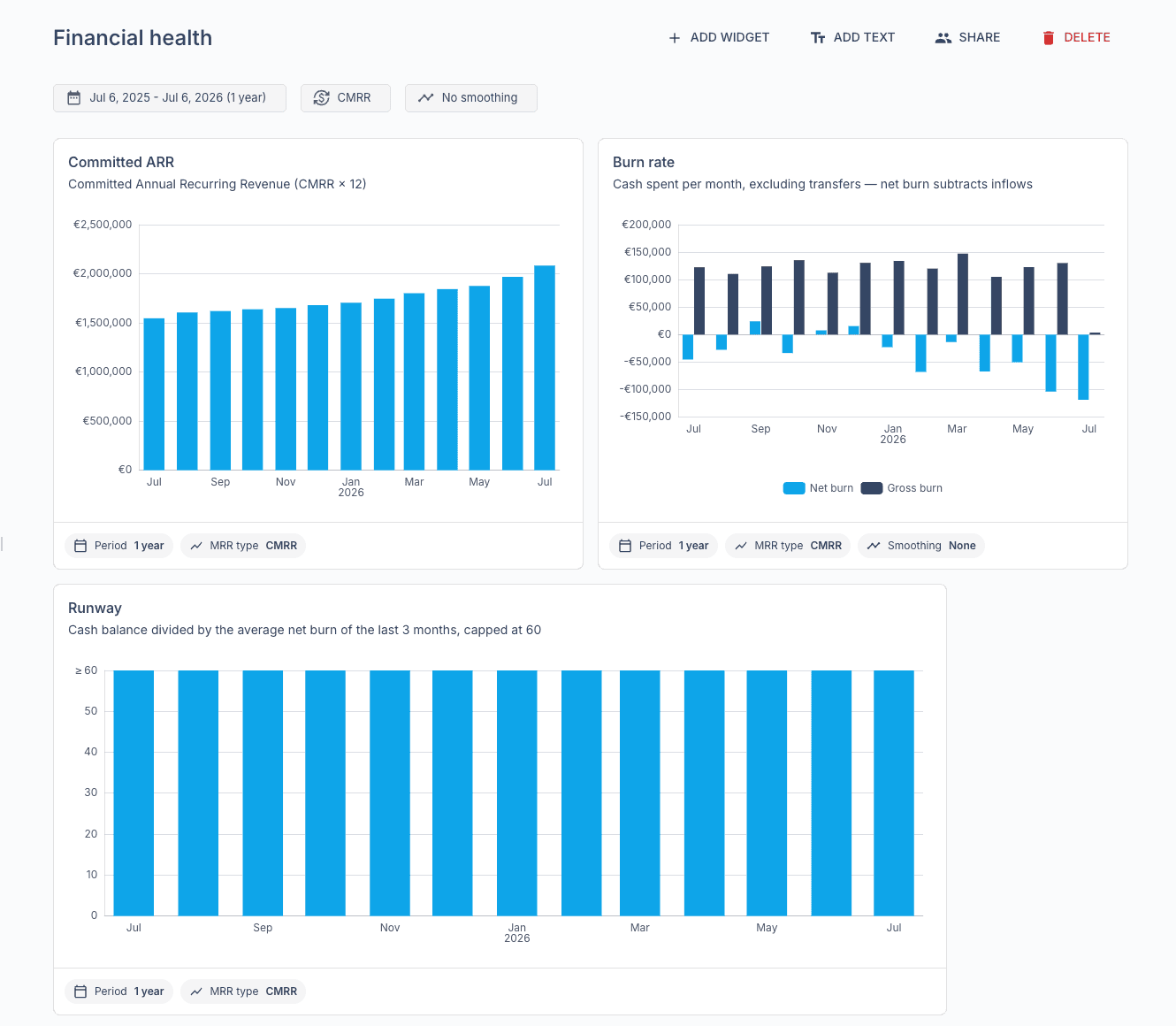This screenshot has height=1026, width=1176.
Task: Click the Committed ARR widget title
Action: click(x=121, y=162)
